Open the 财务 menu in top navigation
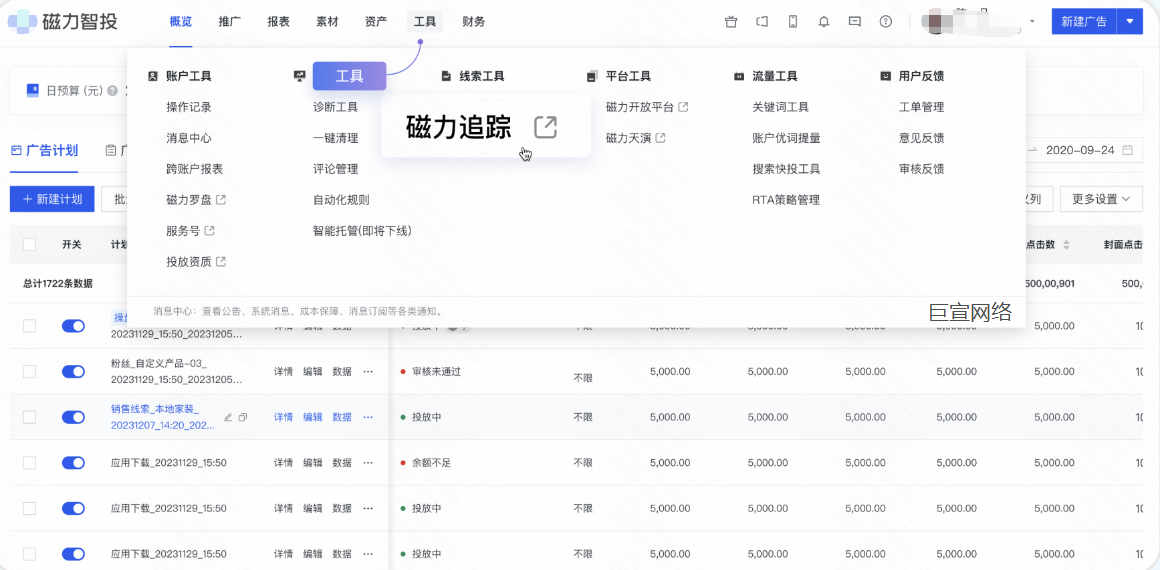 (473, 21)
